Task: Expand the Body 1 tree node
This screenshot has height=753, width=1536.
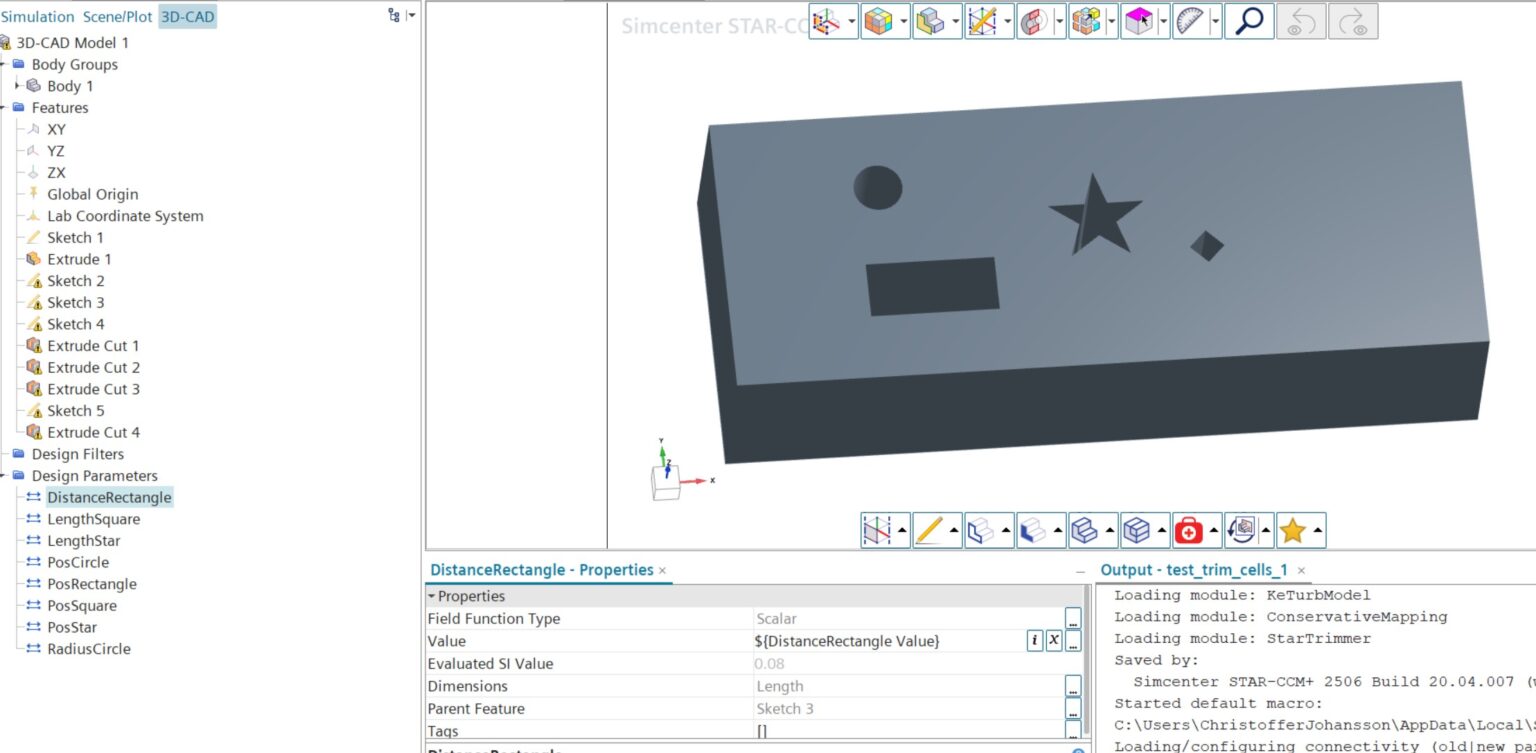Action: pos(18,86)
